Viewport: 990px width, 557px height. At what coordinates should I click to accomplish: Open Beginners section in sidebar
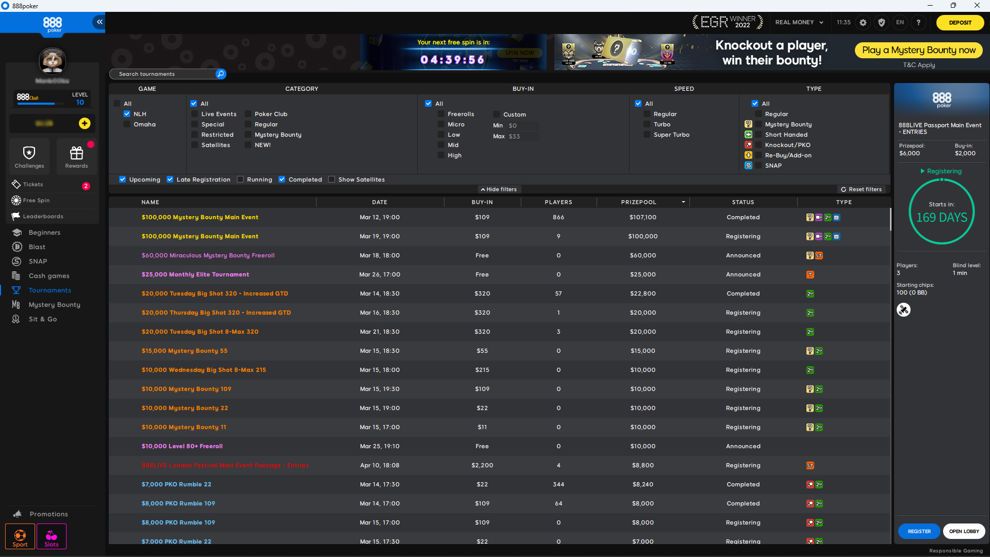pos(44,232)
